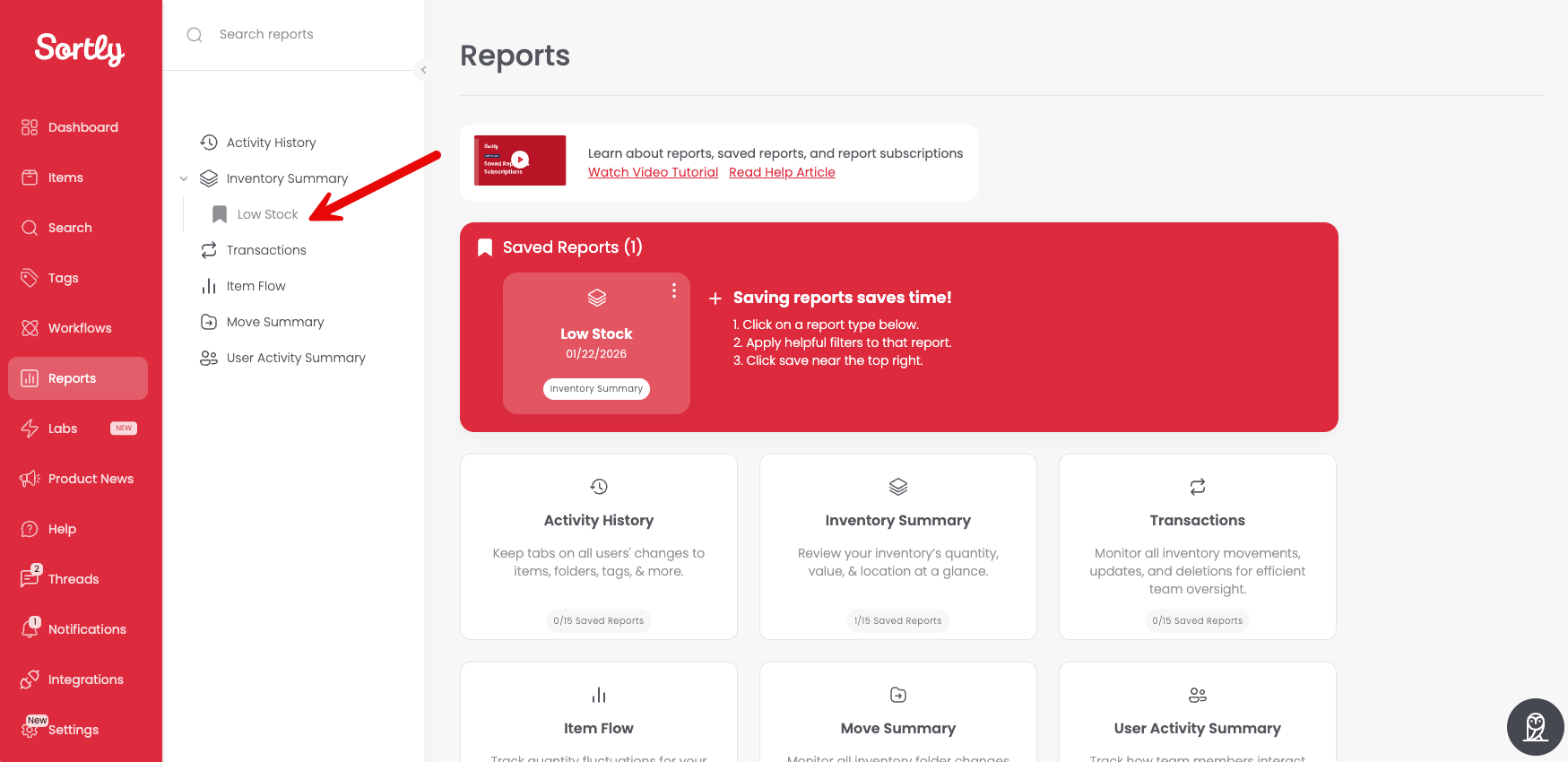The image size is (1568, 762).
Task: Open the Dashboard icon in sidebar
Action: pyautogui.click(x=30, y=127)
